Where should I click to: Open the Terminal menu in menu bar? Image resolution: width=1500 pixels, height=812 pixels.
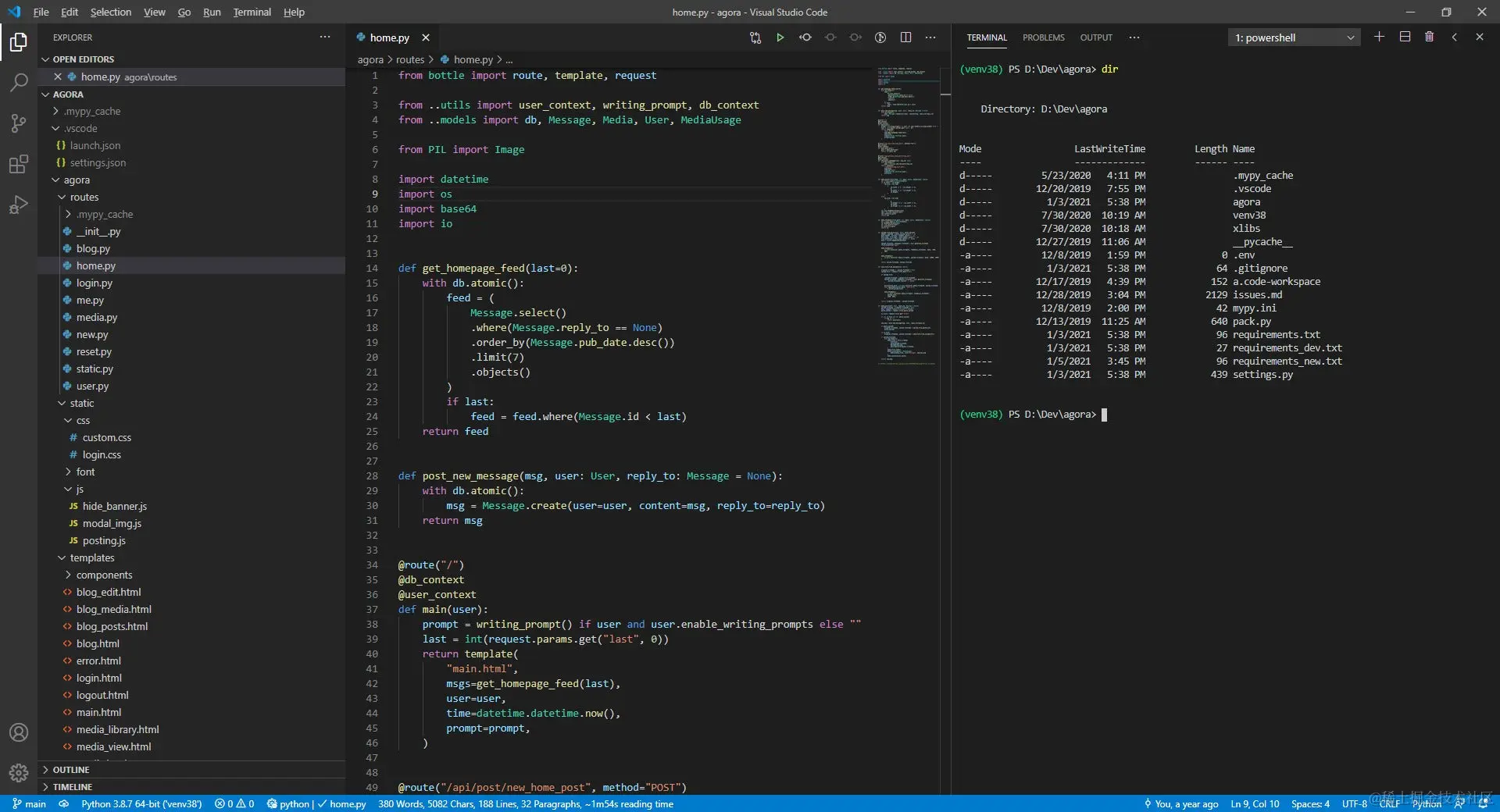(252, 12)
